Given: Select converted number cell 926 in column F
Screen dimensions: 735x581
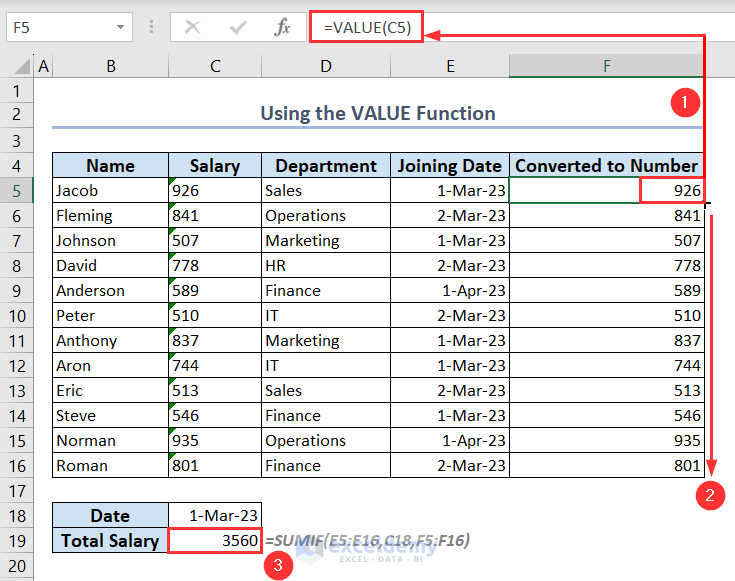Looking at the screenshot, I should click(607, 190).
